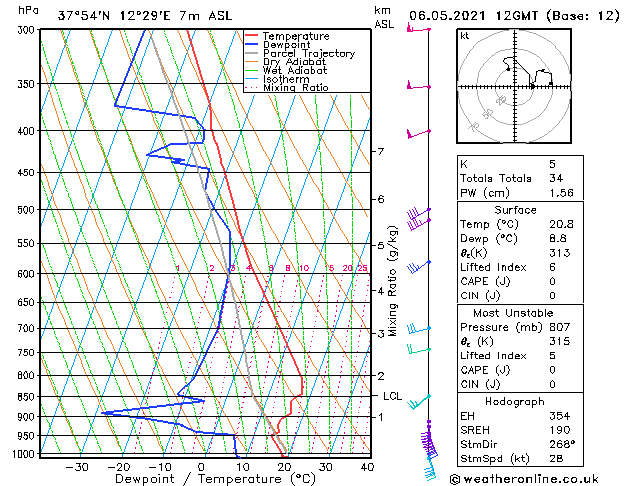Click the Most Unstable theta-e value 315

click(x=560, y=341)
